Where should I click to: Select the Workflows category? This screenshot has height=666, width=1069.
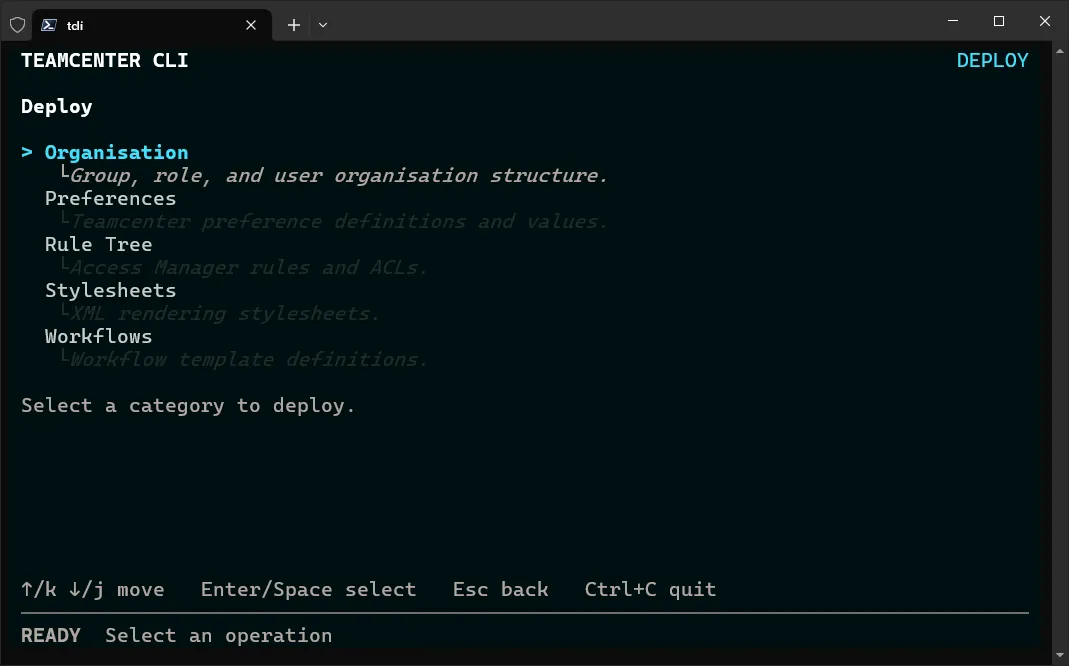[99, 336]
